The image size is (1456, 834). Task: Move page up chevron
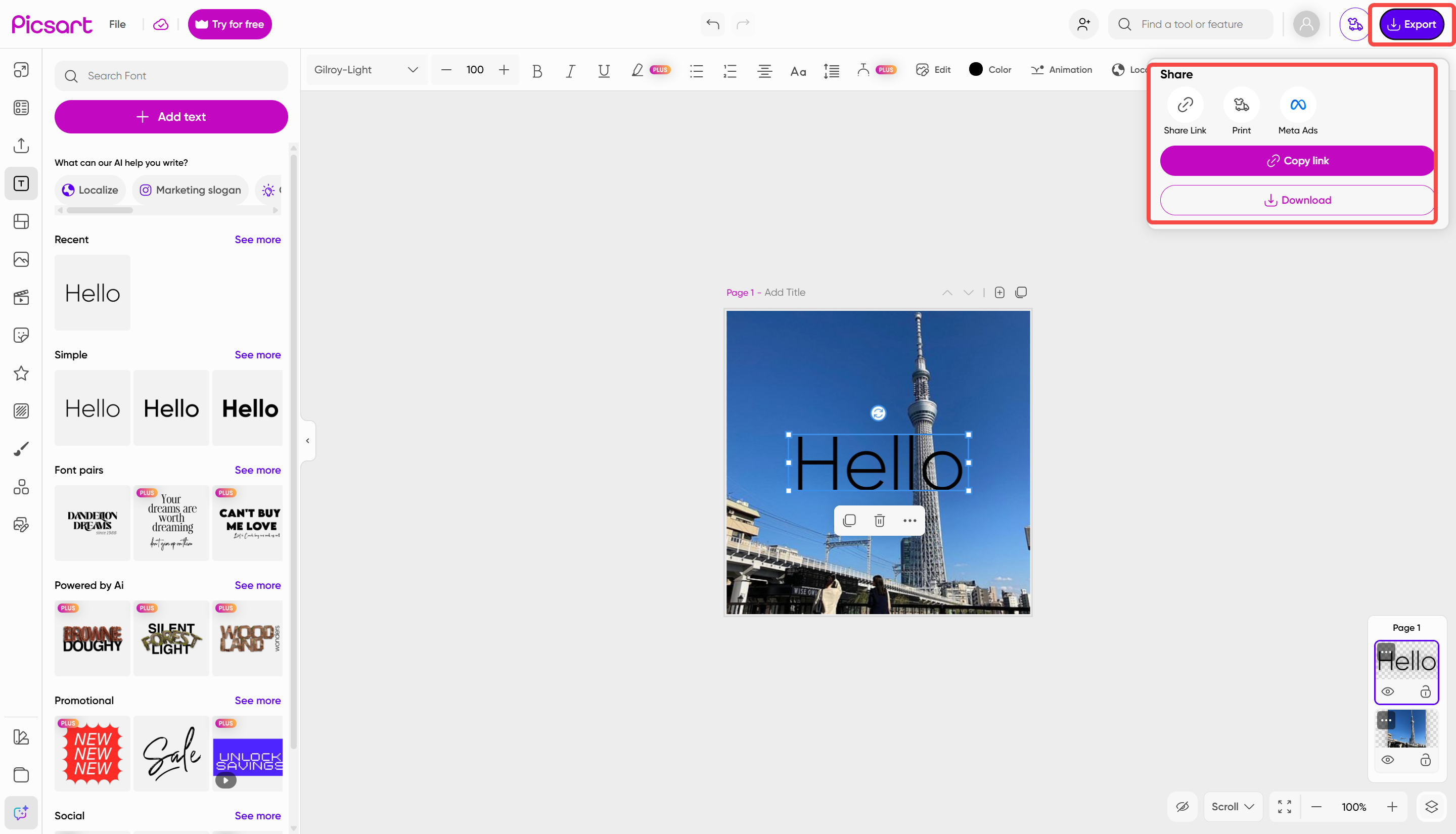coord(947,293)
